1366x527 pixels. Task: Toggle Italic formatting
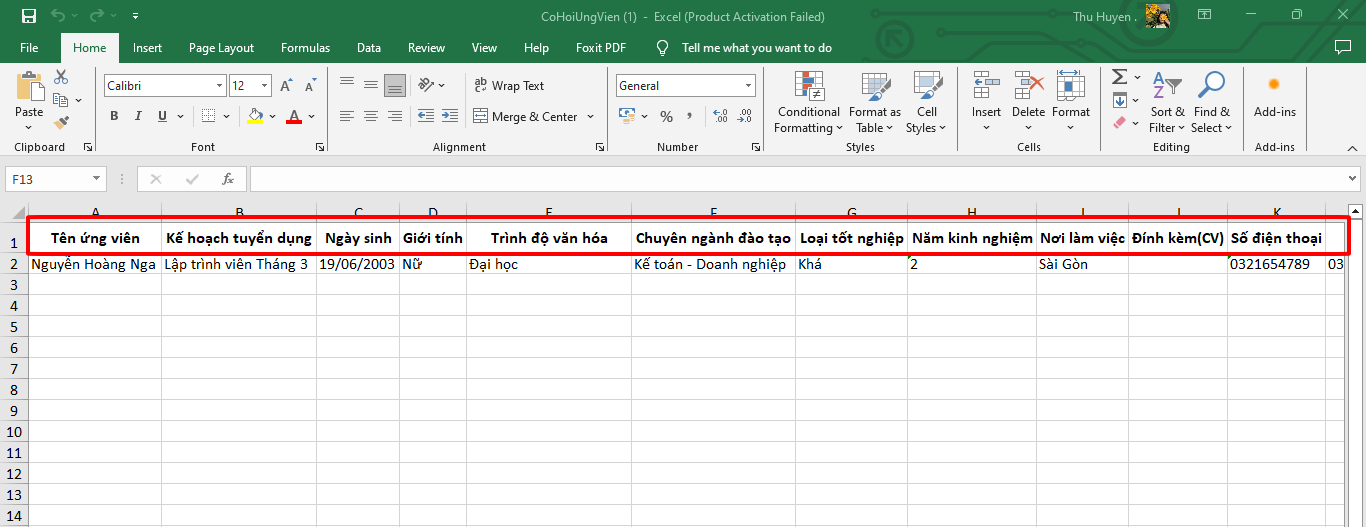(138, 116)
